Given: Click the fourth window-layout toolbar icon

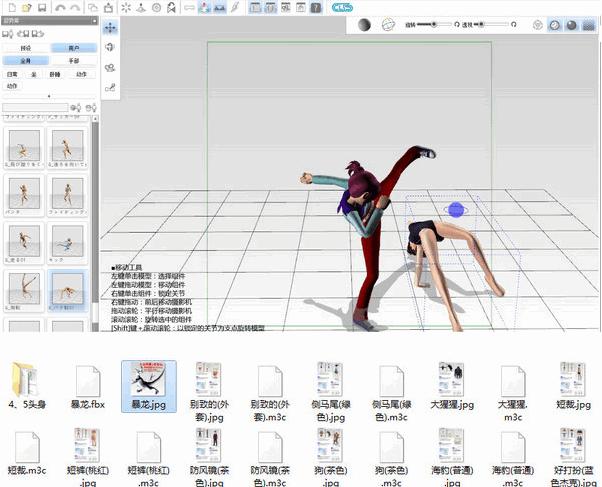Looking at the screenshot, I should tap(301, 7).
